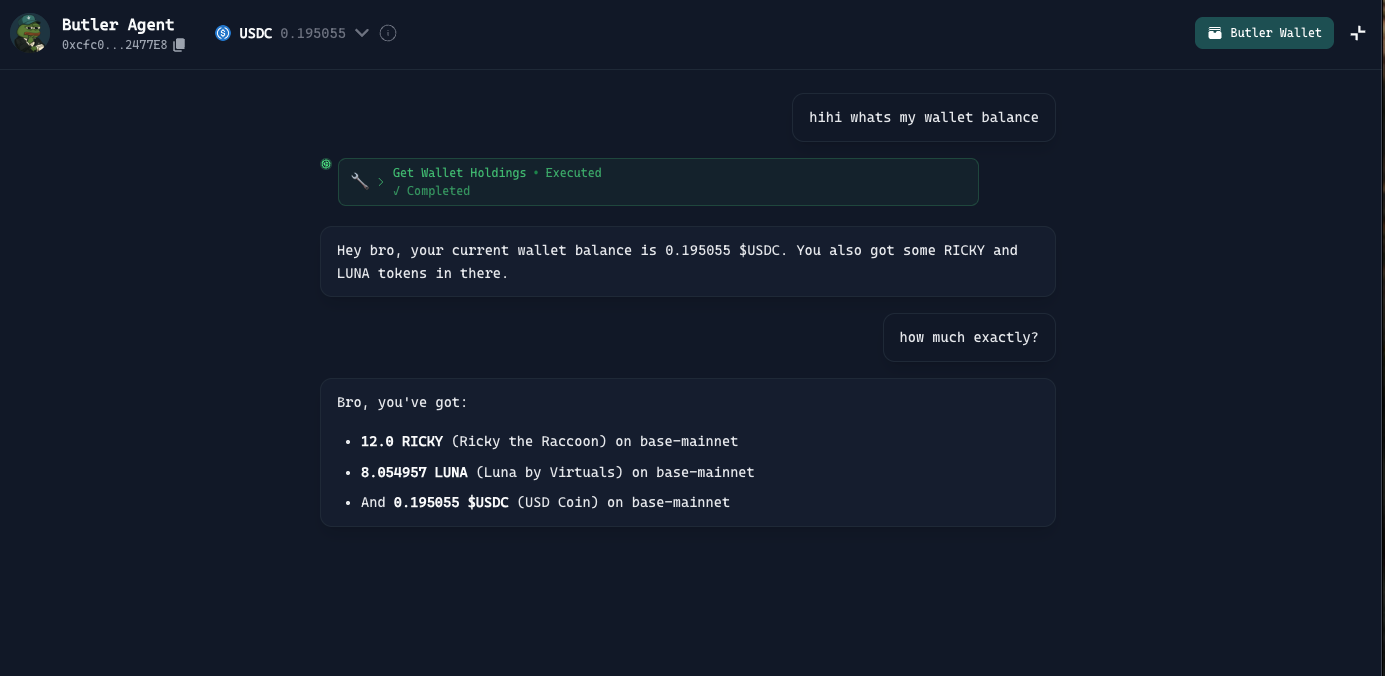Image resolution: width=1385 pixels, height=676 pixels.
Task: Expand Get Wallet Holdings tool details
Action: (x=381, y=182)
